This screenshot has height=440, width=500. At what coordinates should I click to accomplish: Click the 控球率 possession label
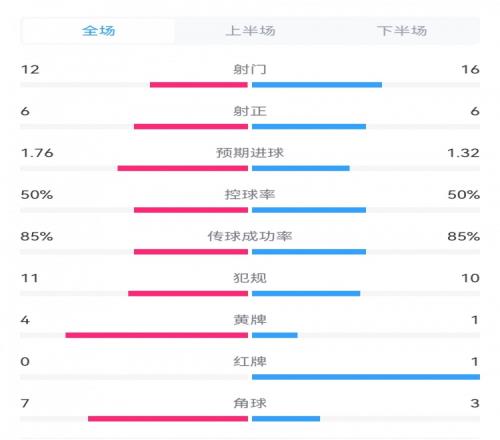pos(250,194)
